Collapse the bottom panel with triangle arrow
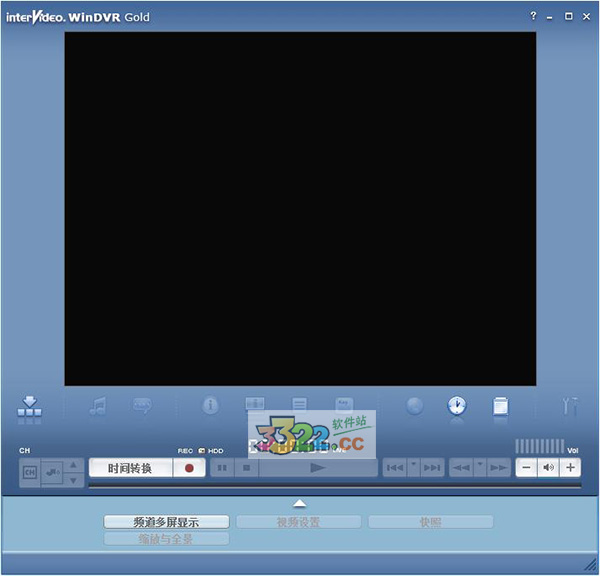This screenshot has height=576, width=600. [300, 503]
